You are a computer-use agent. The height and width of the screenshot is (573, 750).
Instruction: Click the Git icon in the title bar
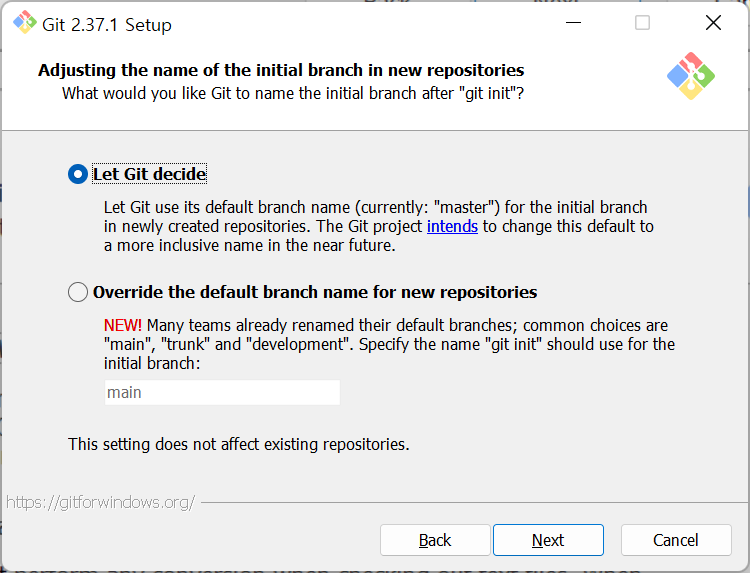tap(25, 23)
